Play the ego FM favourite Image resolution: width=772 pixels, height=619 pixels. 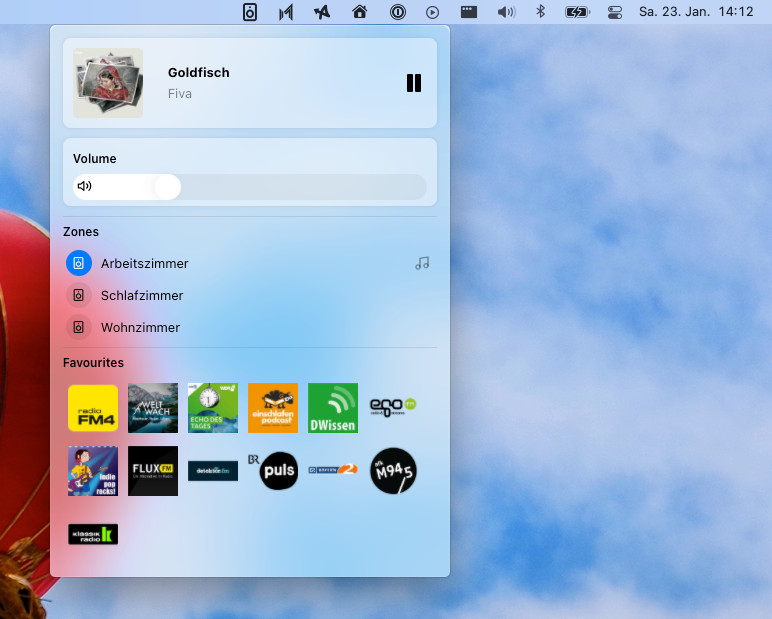click(393, 407)
